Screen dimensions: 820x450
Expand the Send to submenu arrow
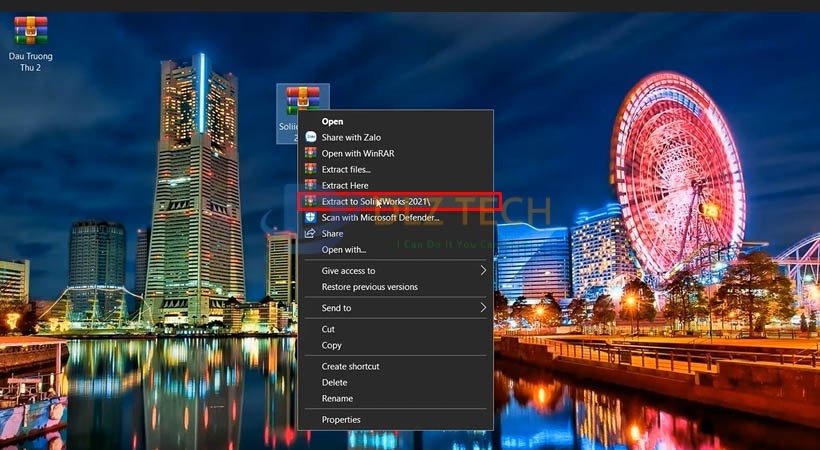[483, 308]
